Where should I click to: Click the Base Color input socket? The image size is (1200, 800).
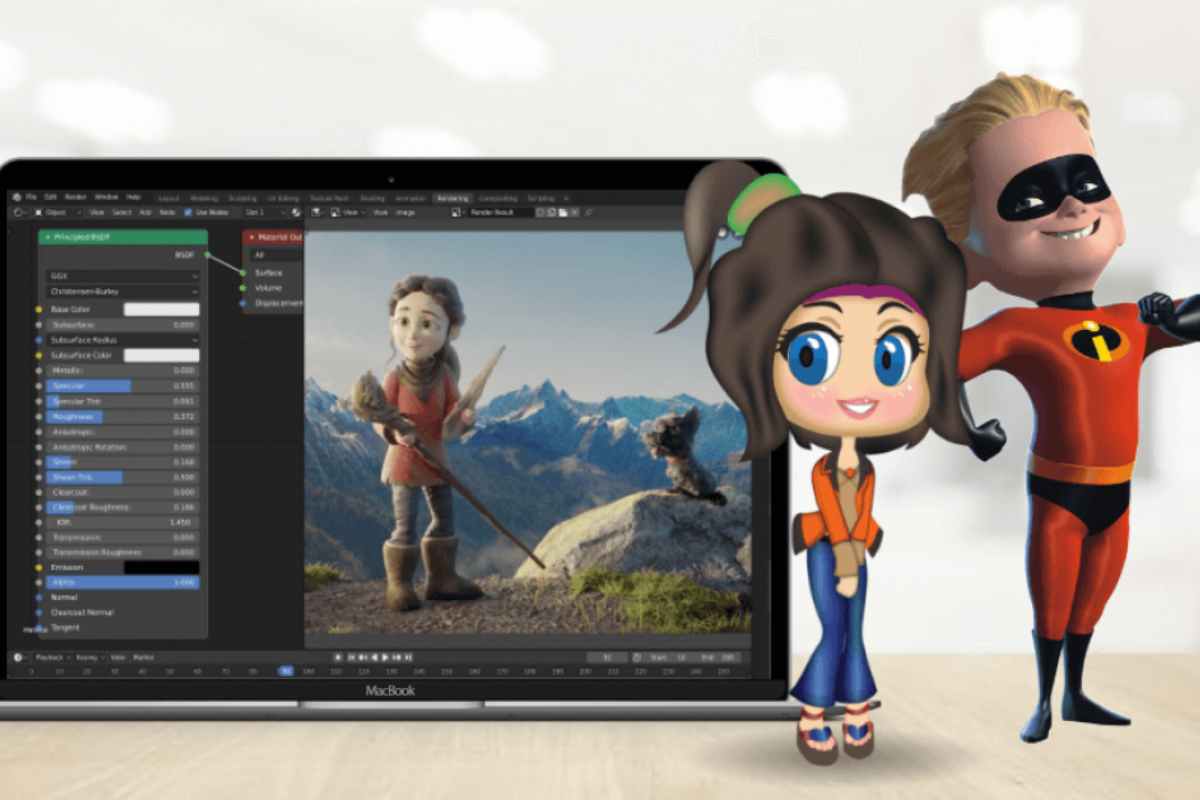pos(38,309)
